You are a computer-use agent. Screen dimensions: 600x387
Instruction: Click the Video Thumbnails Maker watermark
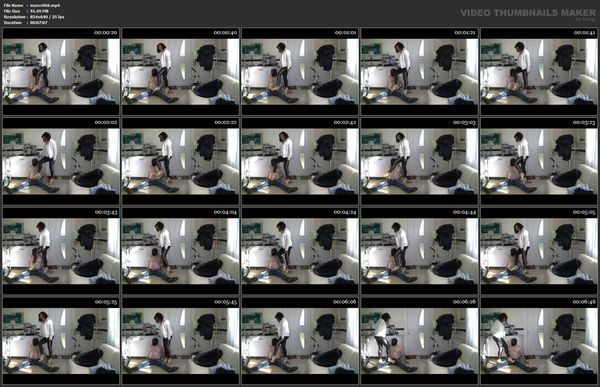(x=528, y=14)
